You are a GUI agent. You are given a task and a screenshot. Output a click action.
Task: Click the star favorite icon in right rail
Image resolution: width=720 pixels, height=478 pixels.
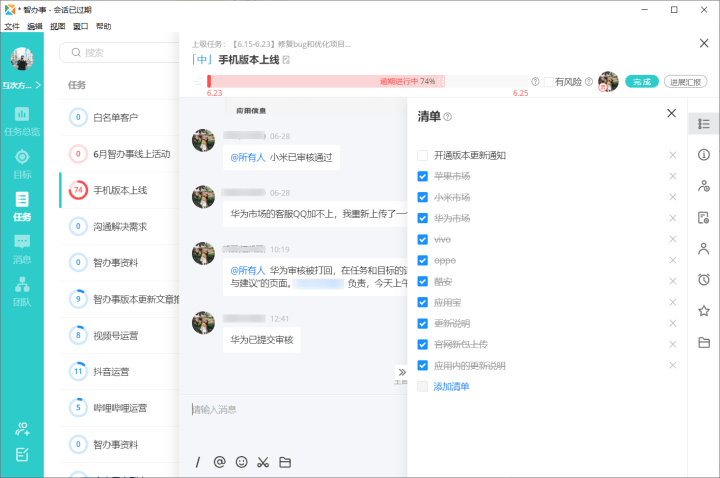pos(704,311)
